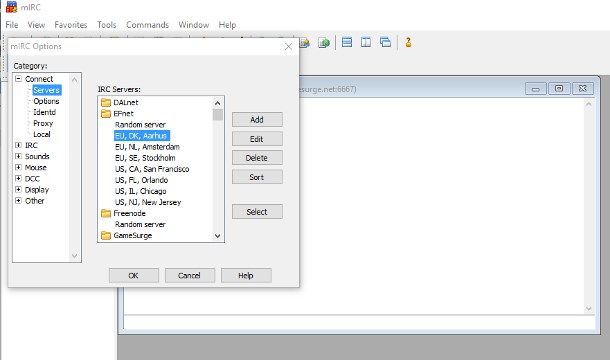Select Options under the Connect category

pyautogui.click(x=46, y=101)
